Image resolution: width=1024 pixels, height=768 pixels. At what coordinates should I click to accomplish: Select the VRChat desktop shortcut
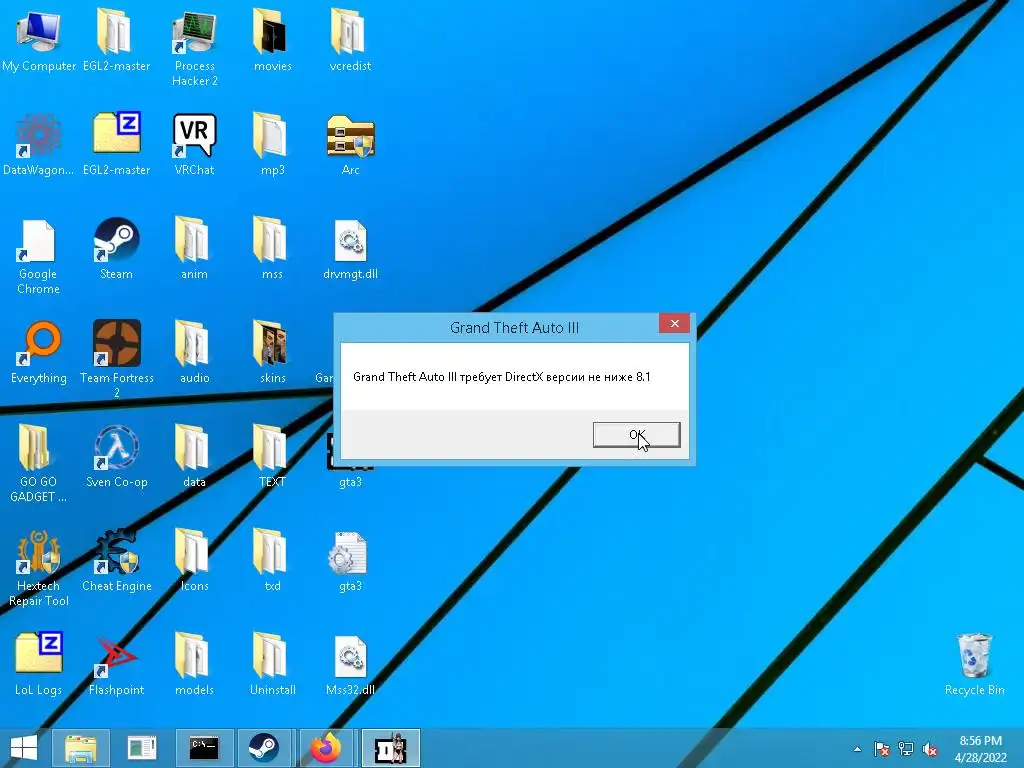(x=195, y=144)
